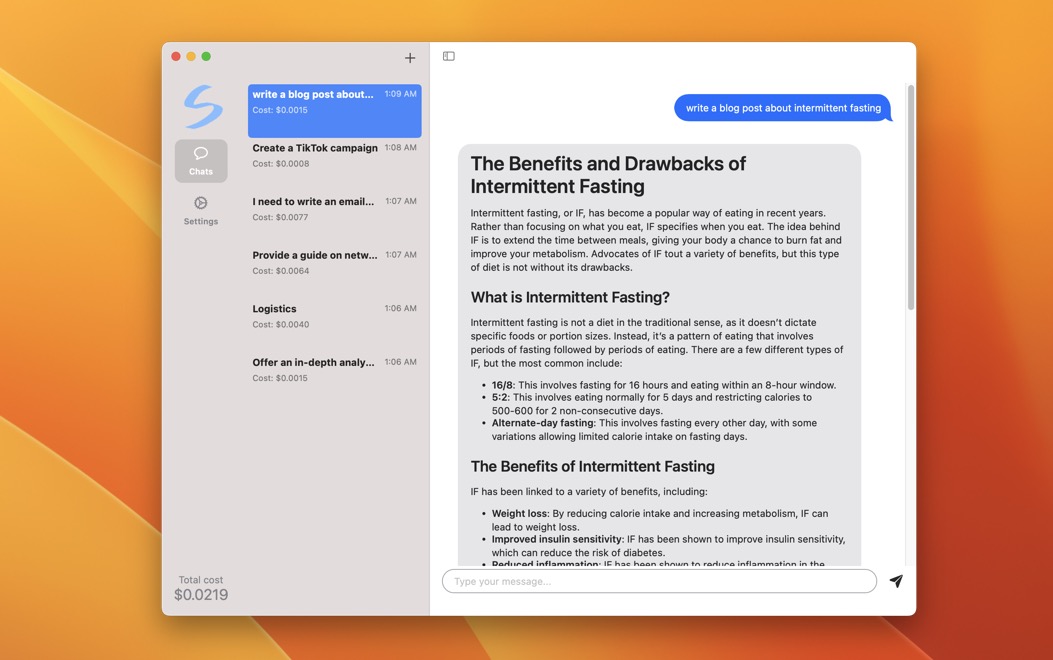Click the total cost value $0.0219
Viewport: 1053px width, 660px height.
(201, 595)
